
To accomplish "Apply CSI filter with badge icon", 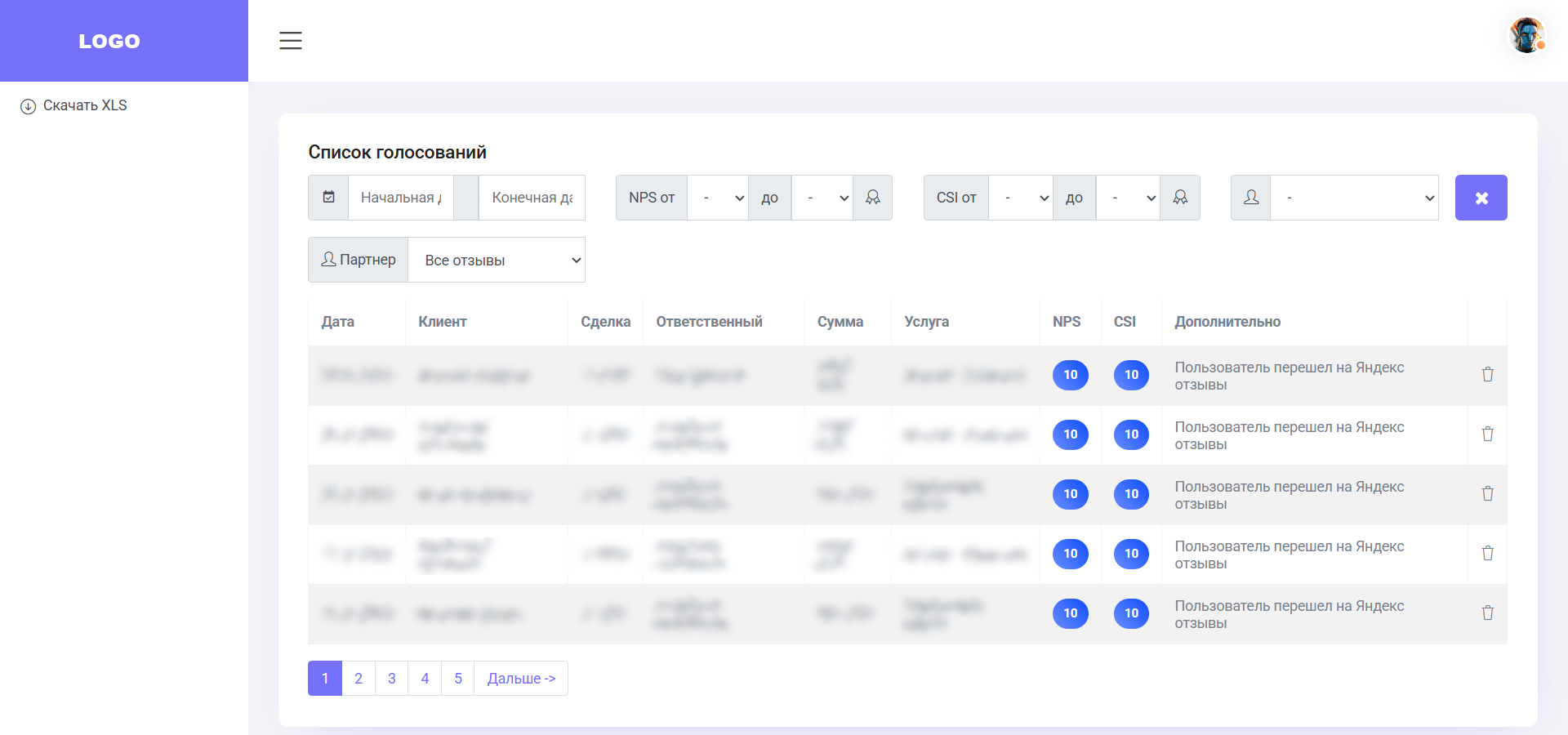I will [x=1180, y=198].
